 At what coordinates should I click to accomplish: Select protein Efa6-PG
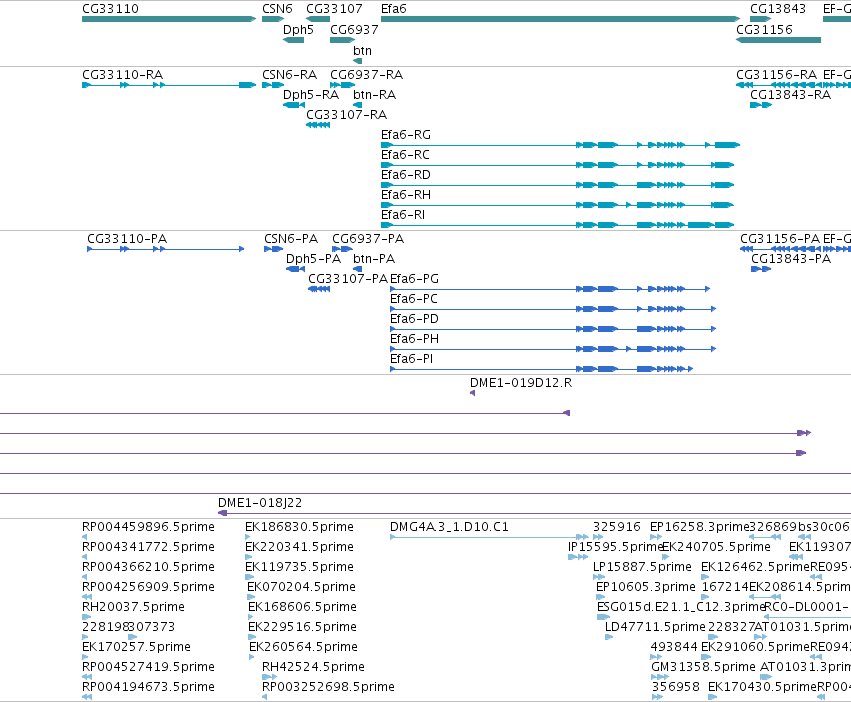coord(550,289)
